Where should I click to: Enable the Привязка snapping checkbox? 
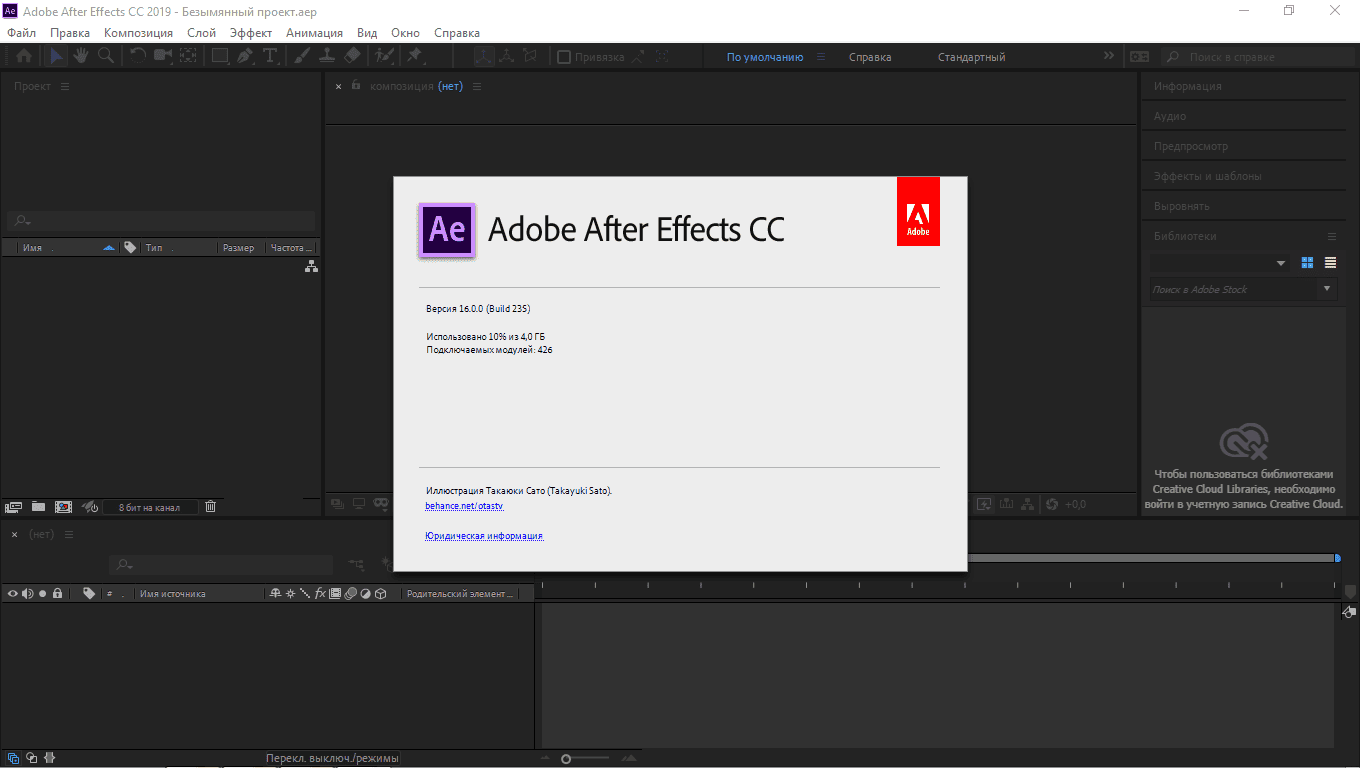click(x=564, y=57)
